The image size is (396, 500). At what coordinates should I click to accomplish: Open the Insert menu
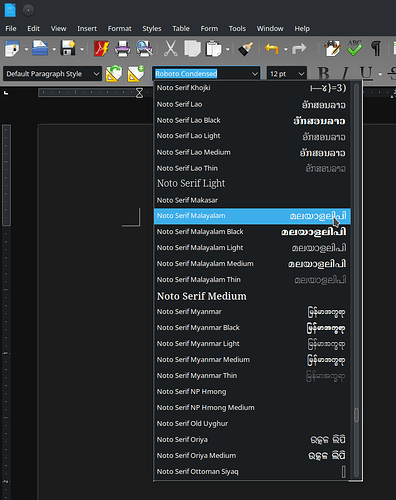[87, 29]
